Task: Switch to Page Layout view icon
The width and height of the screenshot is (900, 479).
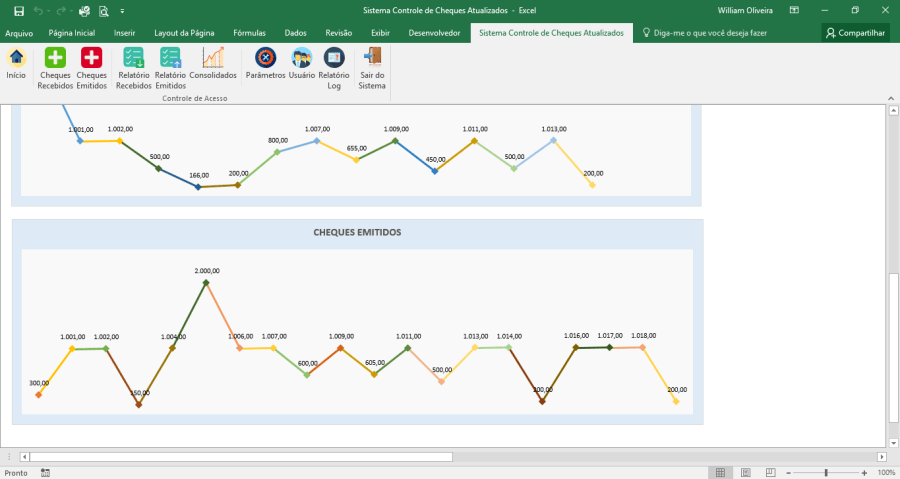Action: tap(746, 473)
